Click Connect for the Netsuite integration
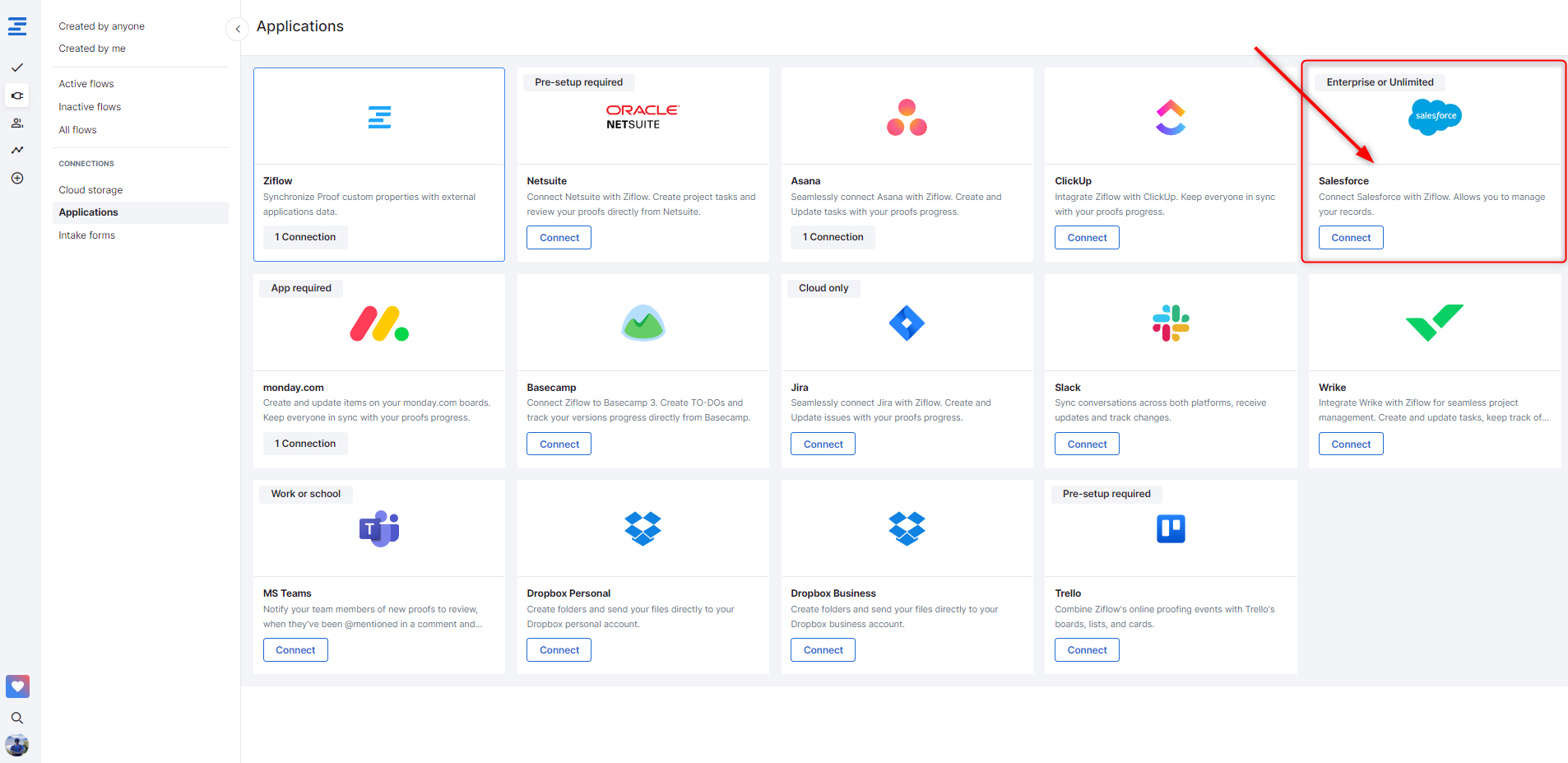The height and width of the screenshot is (763, 1568). pyautogui.click(x=559, y=238)
